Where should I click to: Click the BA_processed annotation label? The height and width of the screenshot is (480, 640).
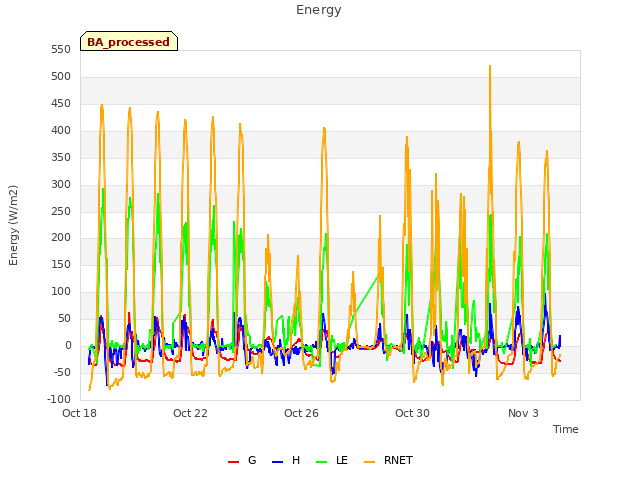click(x=129, y=42)
